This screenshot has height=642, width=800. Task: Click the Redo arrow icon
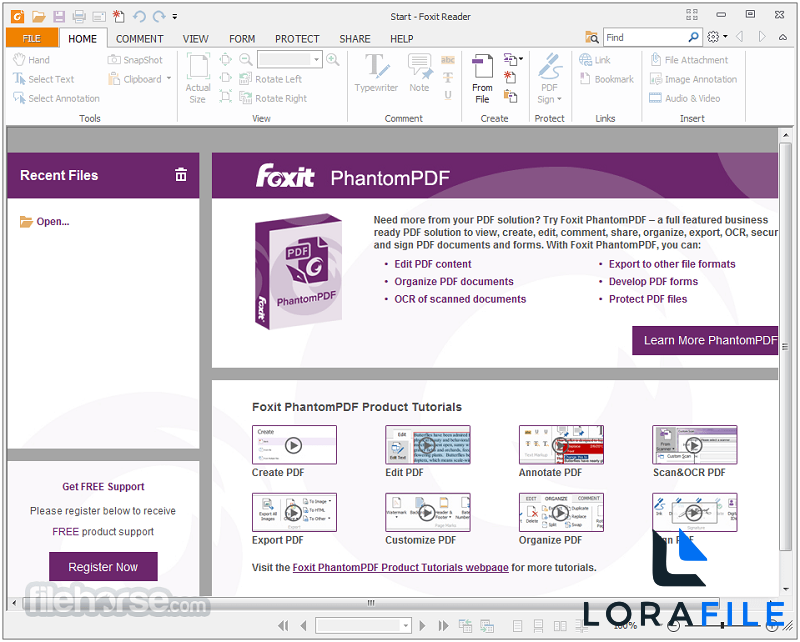(x=159, y=16)
